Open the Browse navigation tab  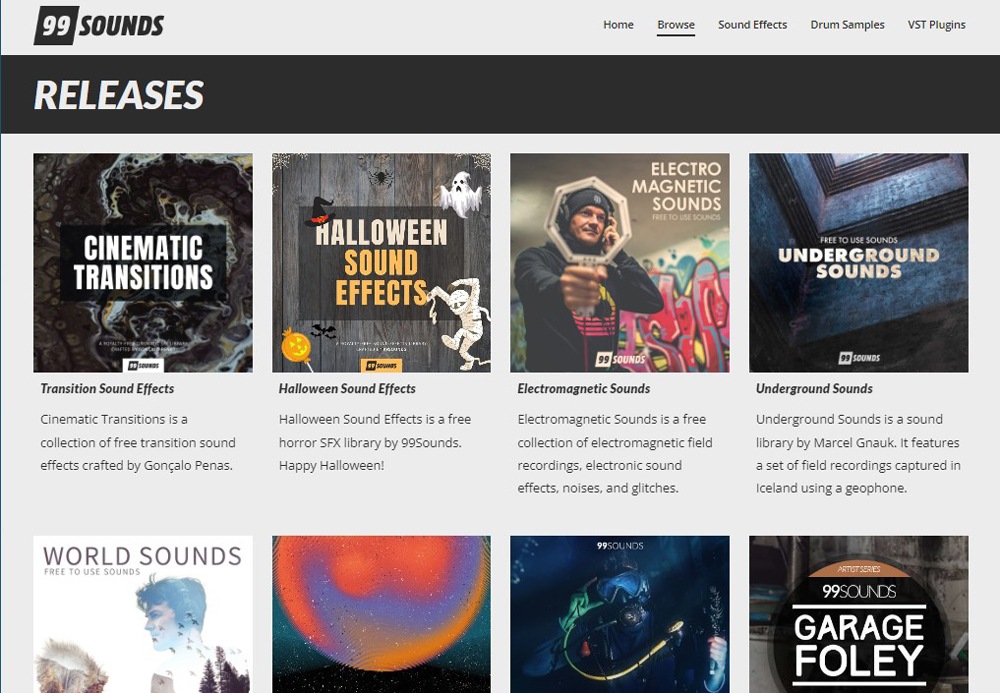(x=675, y=25)
